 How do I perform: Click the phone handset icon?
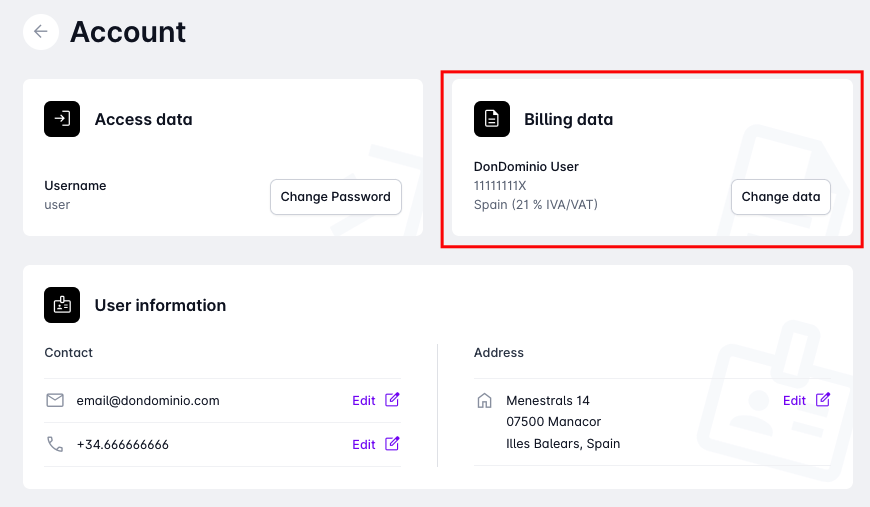55,444
